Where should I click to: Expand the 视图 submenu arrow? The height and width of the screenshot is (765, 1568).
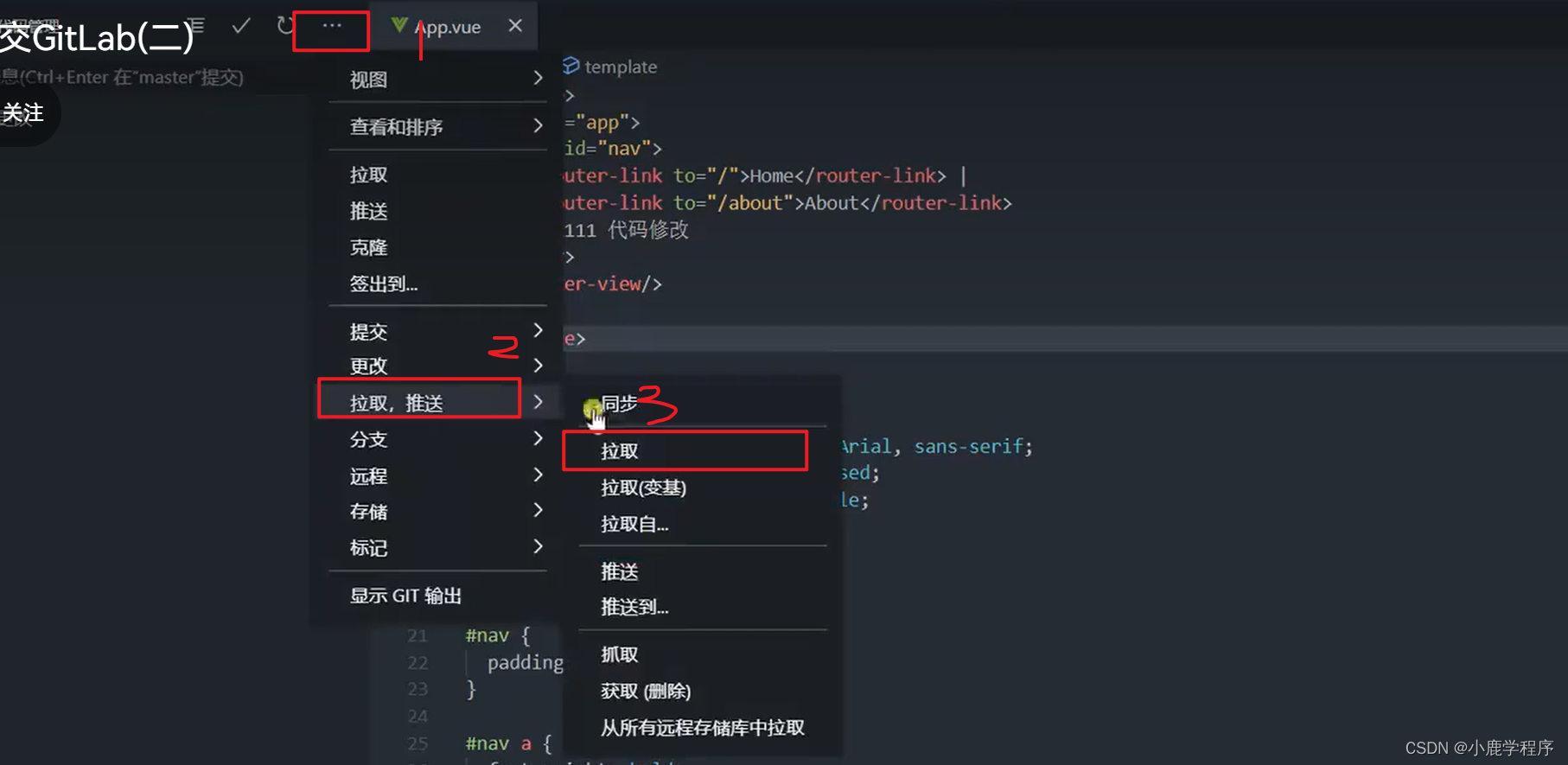pos(538,78)
